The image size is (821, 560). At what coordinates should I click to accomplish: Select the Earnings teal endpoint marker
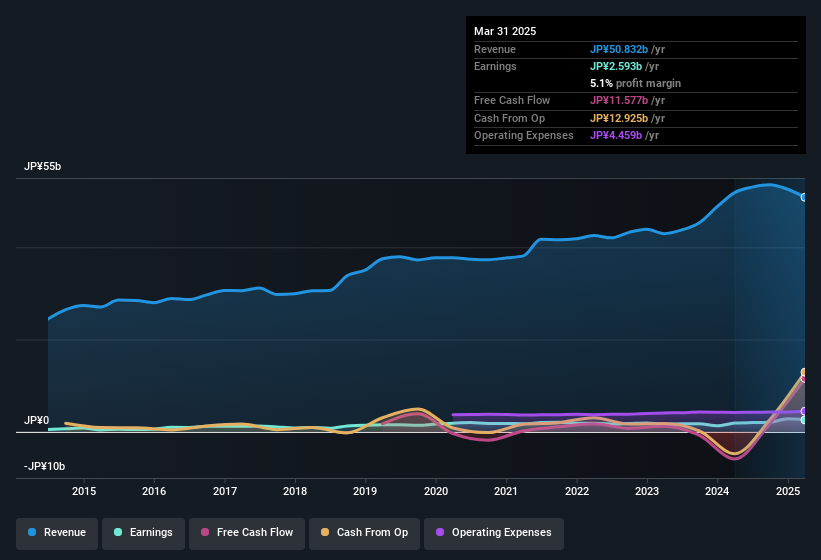click(804, 420)
